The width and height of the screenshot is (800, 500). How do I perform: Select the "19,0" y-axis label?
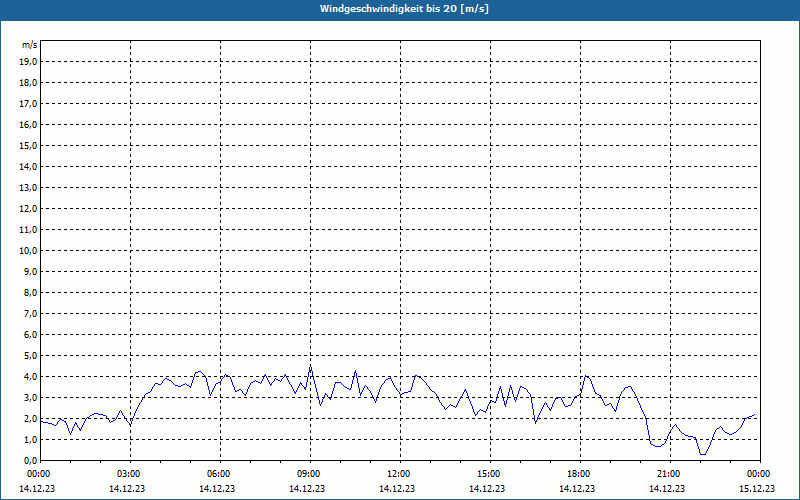click(x=28, y=62)
